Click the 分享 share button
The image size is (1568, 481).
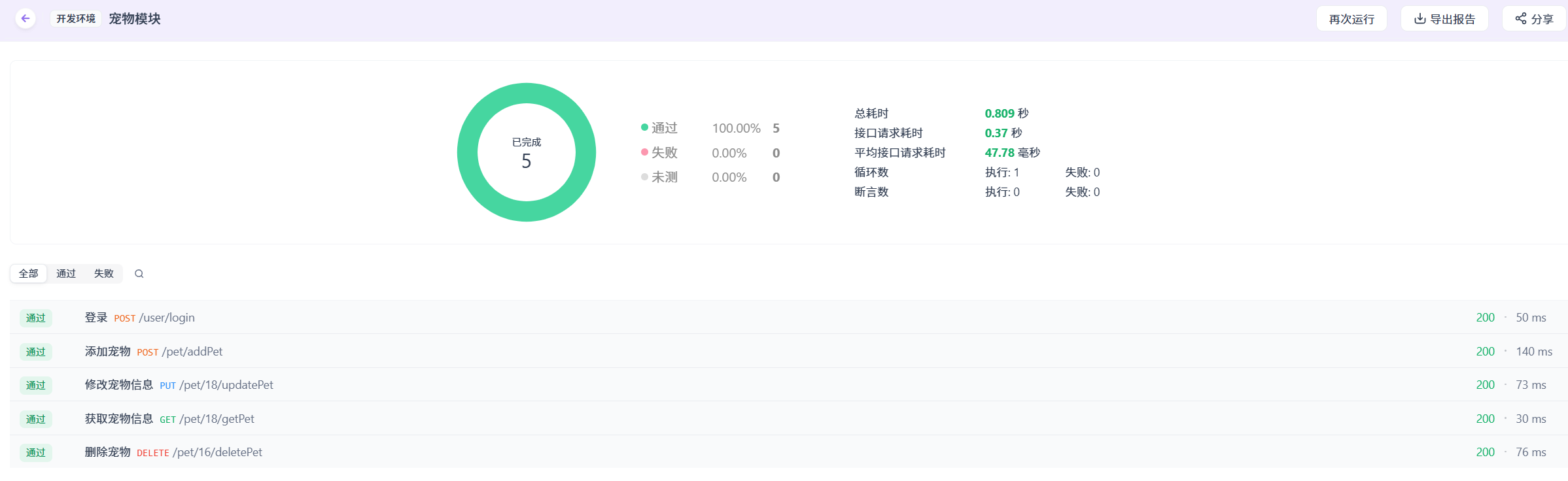click(1534, 19)
